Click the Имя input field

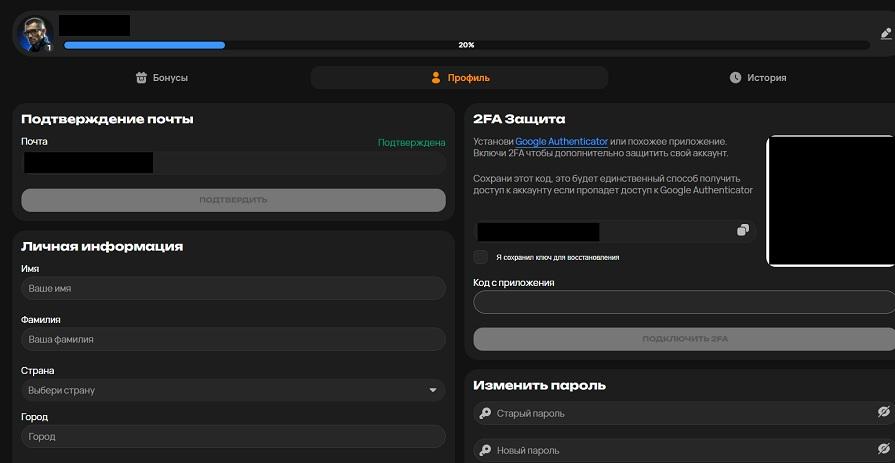(233, 288)
